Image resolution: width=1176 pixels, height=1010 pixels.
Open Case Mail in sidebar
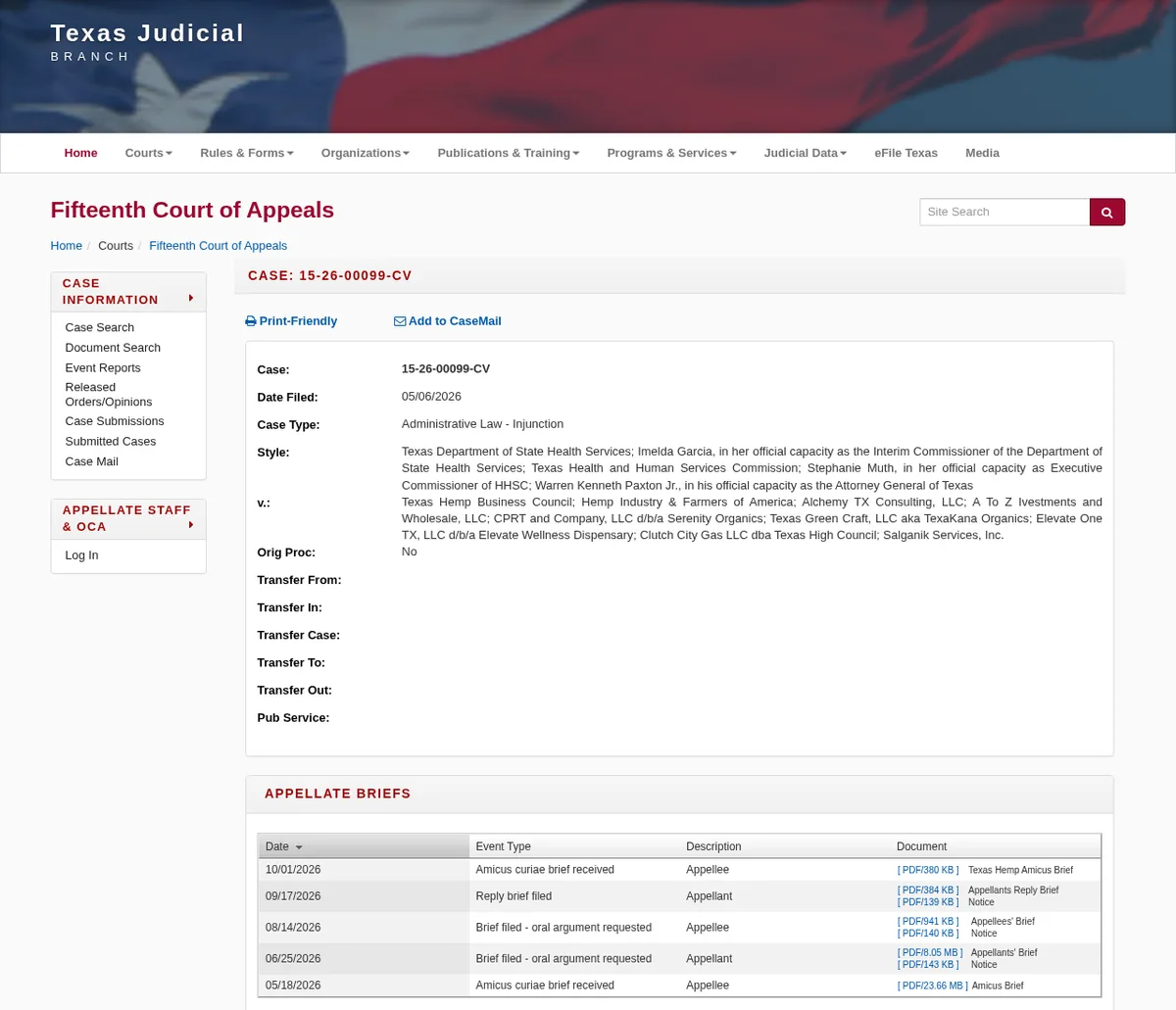click(x=92, y=461)
